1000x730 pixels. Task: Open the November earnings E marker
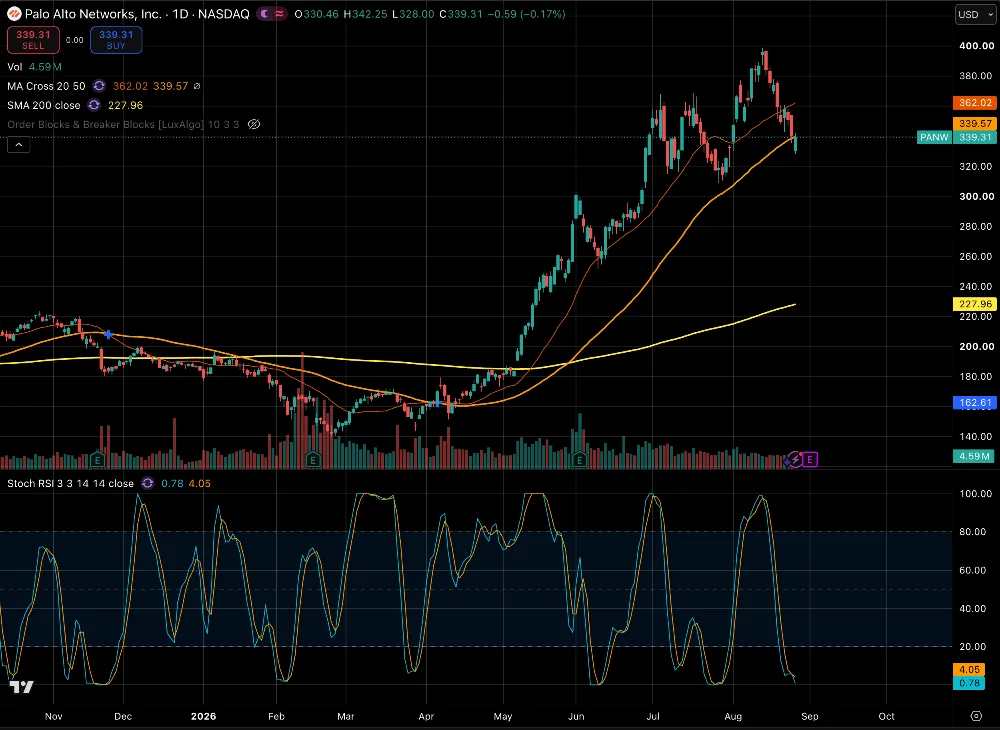pos(97,459)
